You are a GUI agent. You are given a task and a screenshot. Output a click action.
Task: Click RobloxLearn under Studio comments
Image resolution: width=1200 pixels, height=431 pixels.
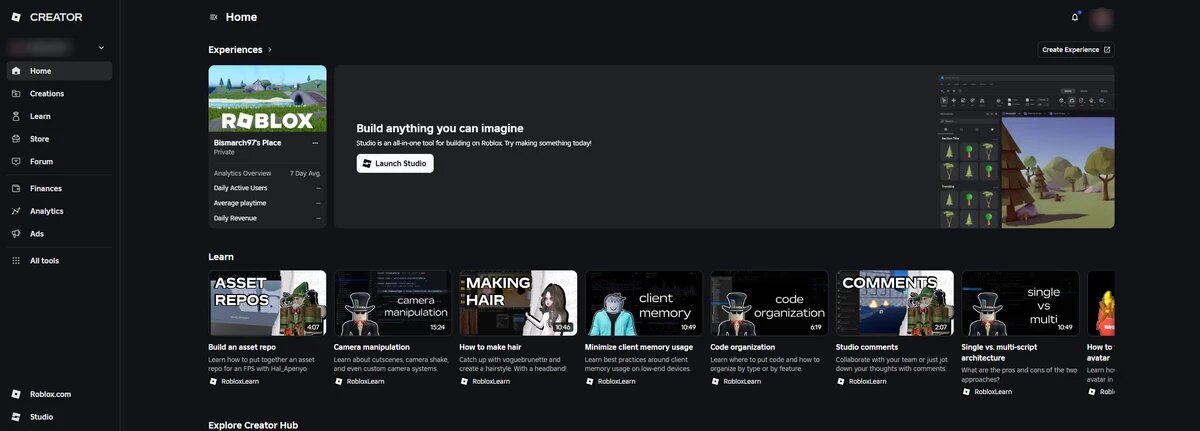[x=861, y=381]
